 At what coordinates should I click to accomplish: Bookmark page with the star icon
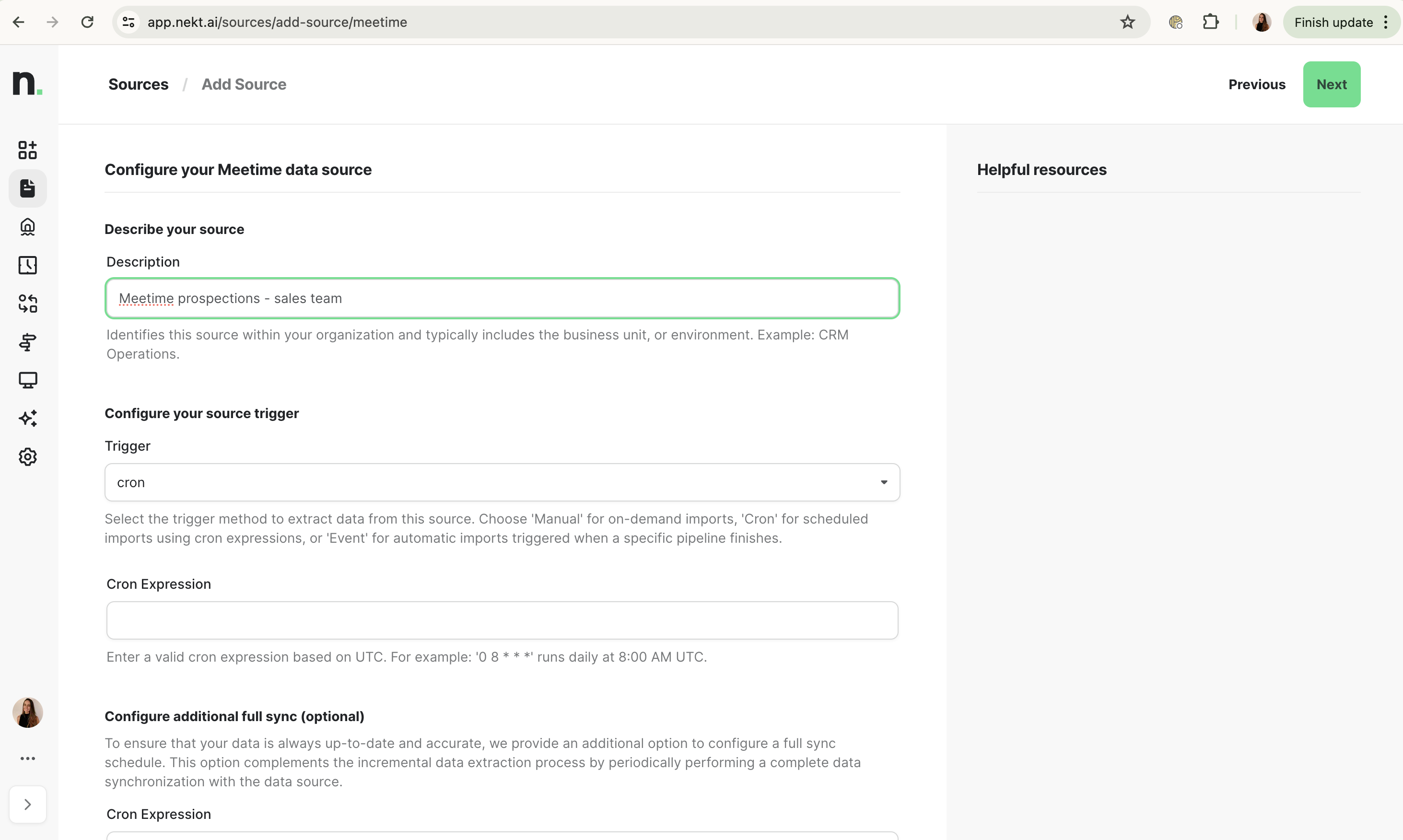tap(1127, 22)
